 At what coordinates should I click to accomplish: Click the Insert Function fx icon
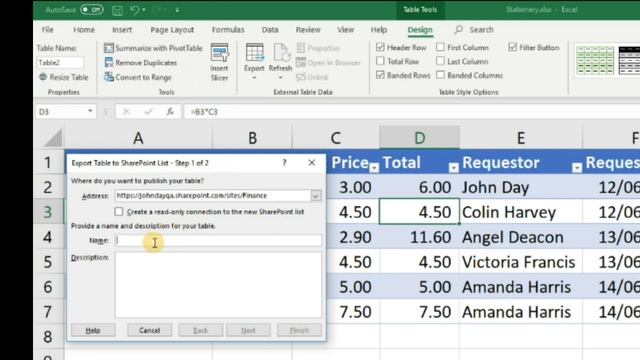click(170, 111)
